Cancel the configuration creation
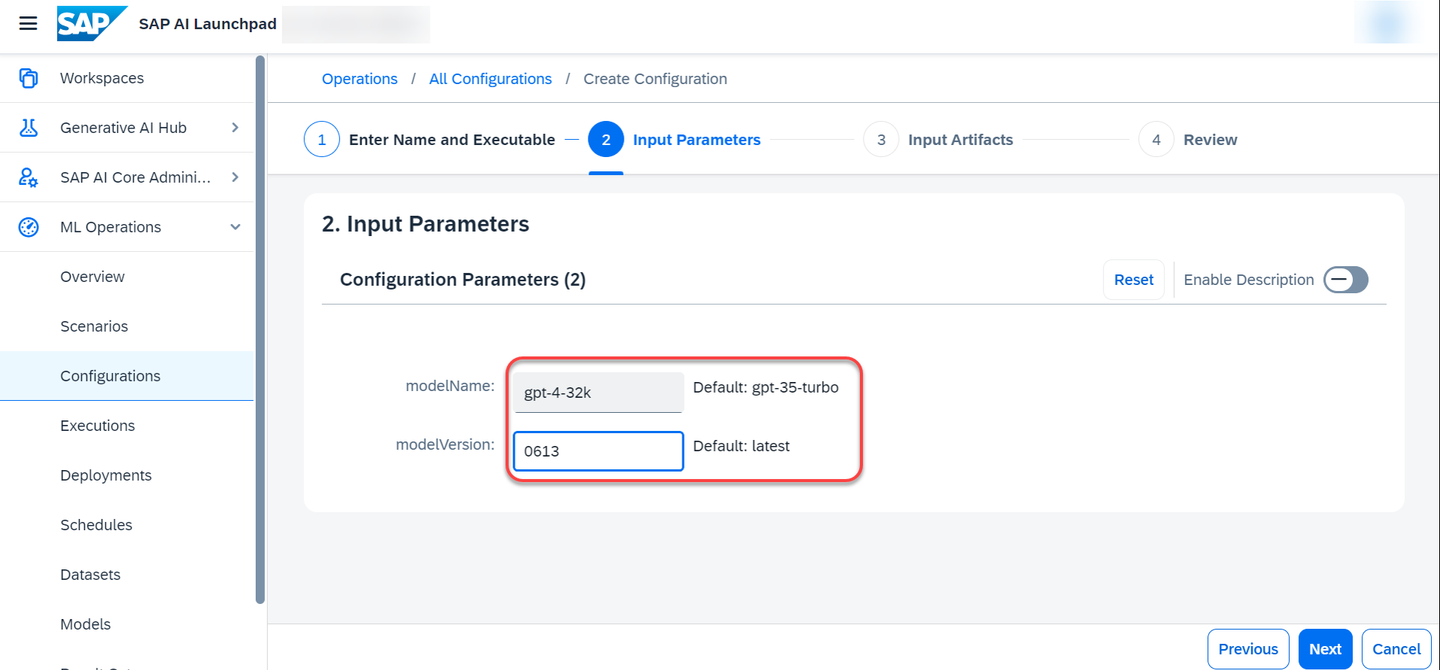This screenshot has height=670, width=1440. click(x=1396, y=649)
